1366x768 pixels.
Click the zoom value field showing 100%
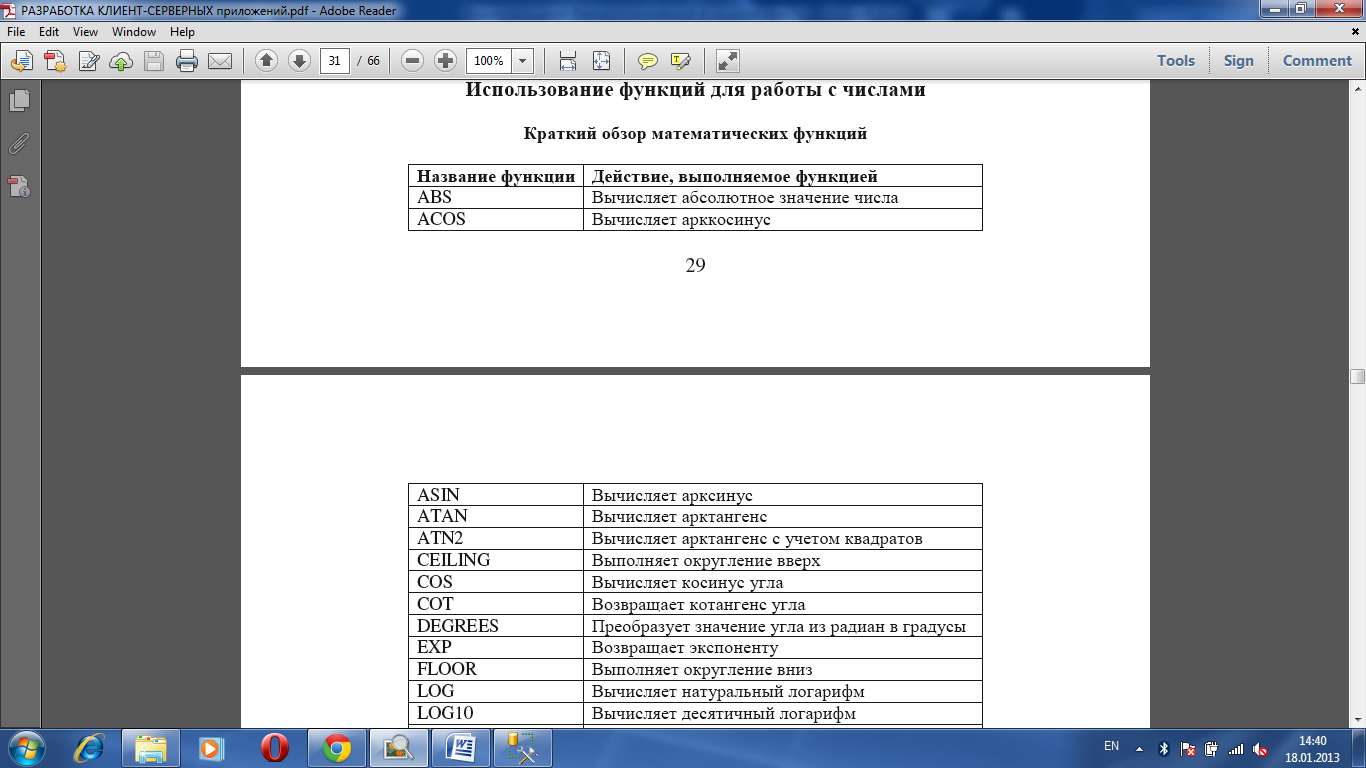[489, 61]
